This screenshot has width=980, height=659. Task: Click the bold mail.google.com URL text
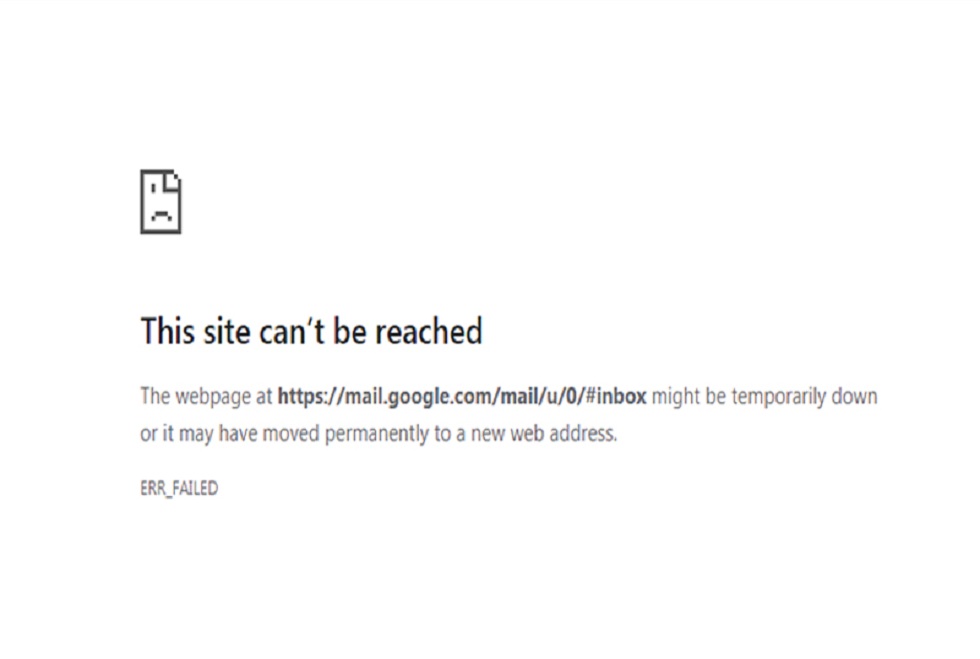pos(462,396)
